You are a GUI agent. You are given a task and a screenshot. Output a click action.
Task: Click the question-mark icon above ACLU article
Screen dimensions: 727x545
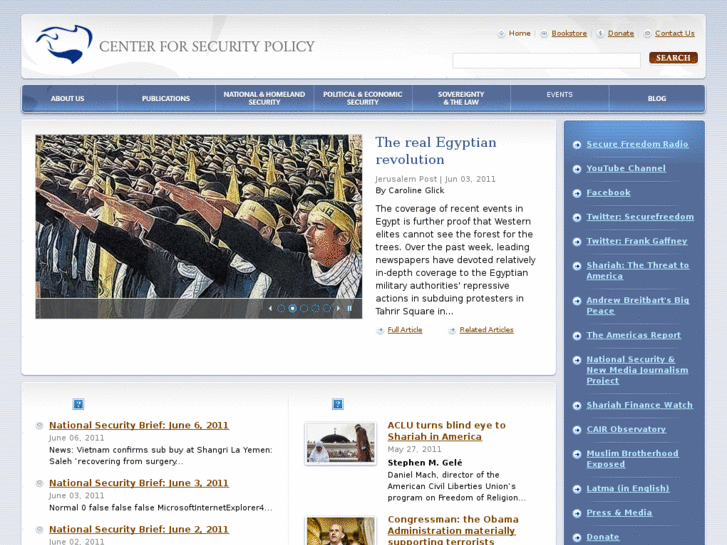tap(338, 404)
